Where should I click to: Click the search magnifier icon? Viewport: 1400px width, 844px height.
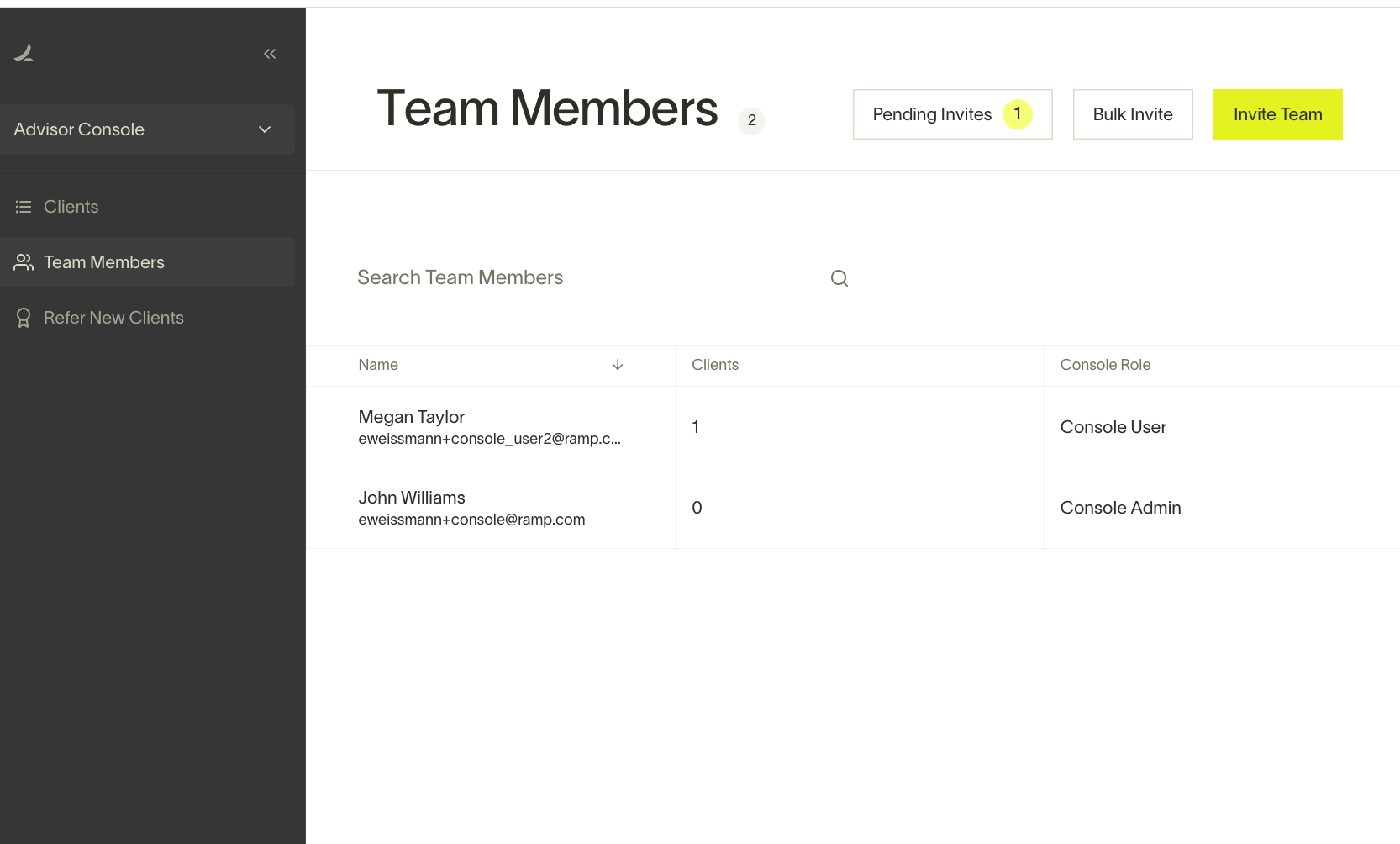pos(839,278)
